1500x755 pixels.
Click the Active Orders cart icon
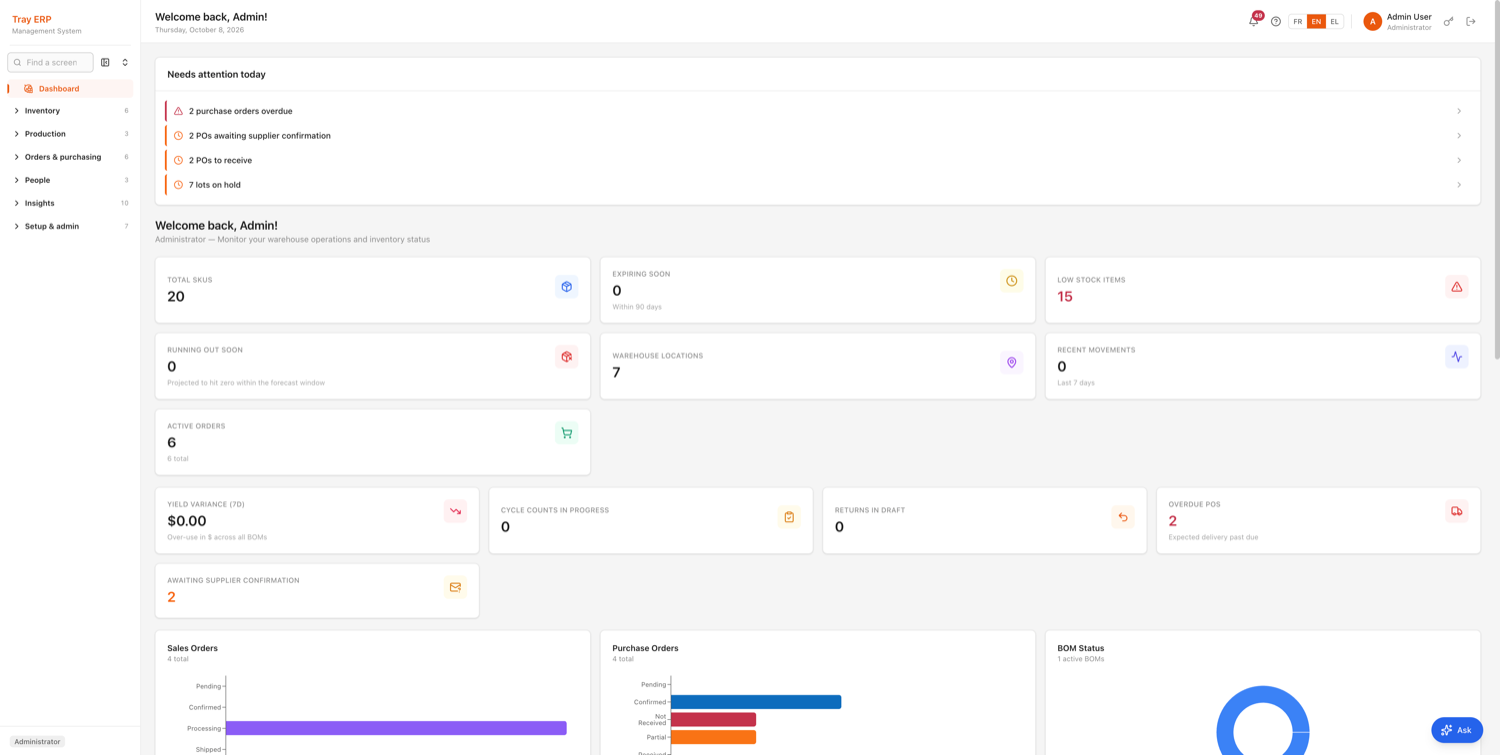tap(566, 433)
